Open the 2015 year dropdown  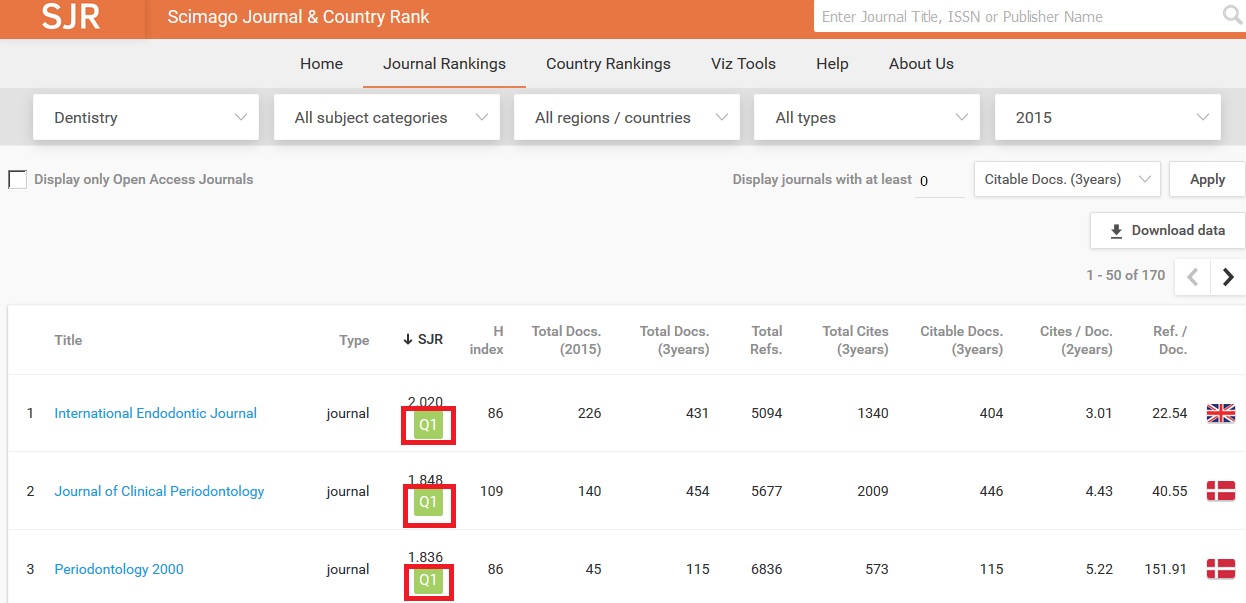(x=1108, y=118)
